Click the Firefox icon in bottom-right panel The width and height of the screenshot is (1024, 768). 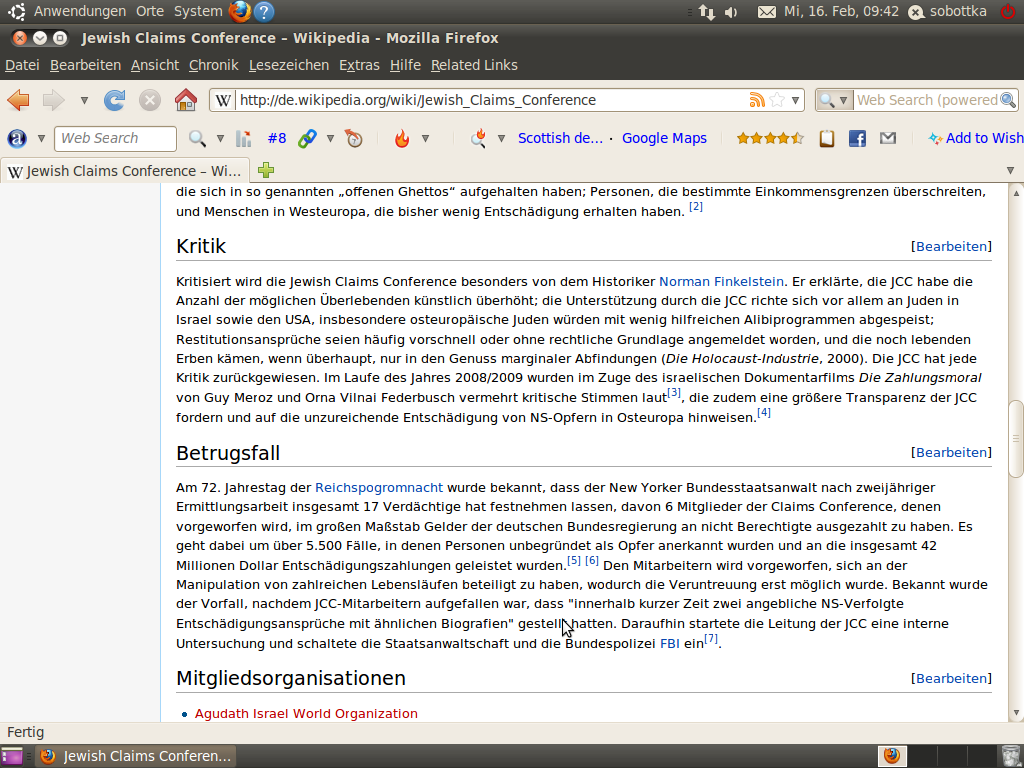click(x=891, y=756)
